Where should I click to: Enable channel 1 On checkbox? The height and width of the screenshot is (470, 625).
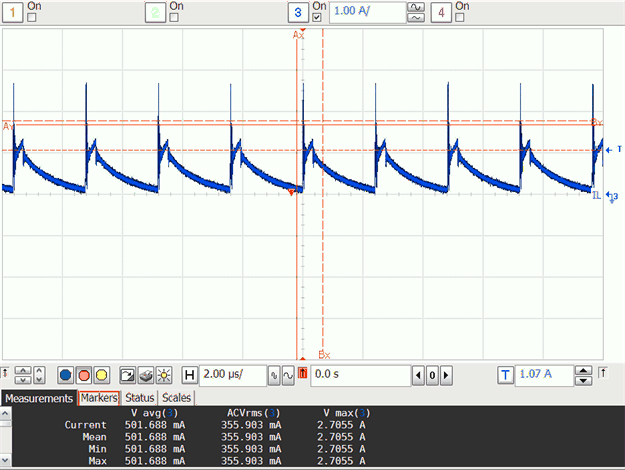click(x=31, y=18)
